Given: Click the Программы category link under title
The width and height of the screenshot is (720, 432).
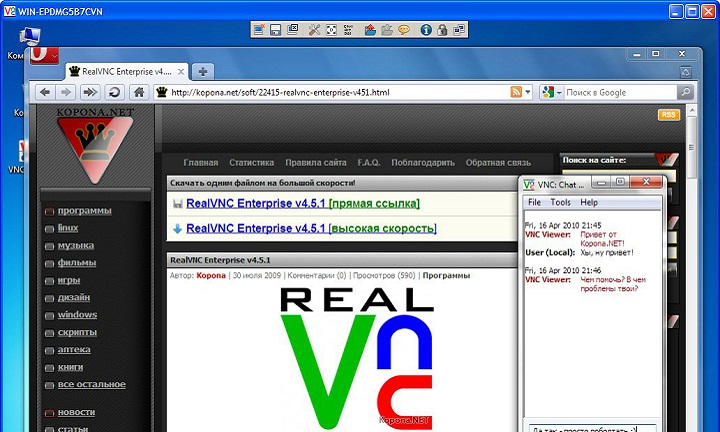Looking at the screenshot, I should click(446, 275).
